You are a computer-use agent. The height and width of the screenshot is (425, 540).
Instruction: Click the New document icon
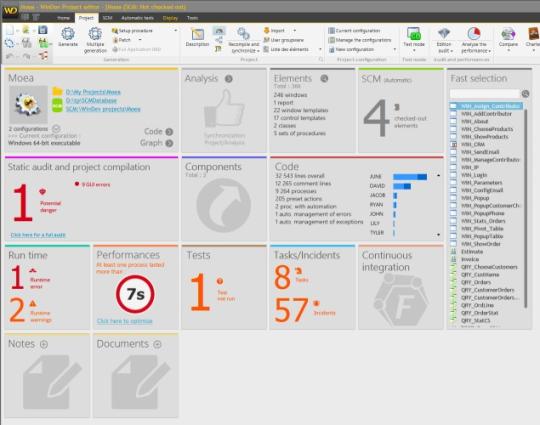pyautogui.click(x=10, y=30)
